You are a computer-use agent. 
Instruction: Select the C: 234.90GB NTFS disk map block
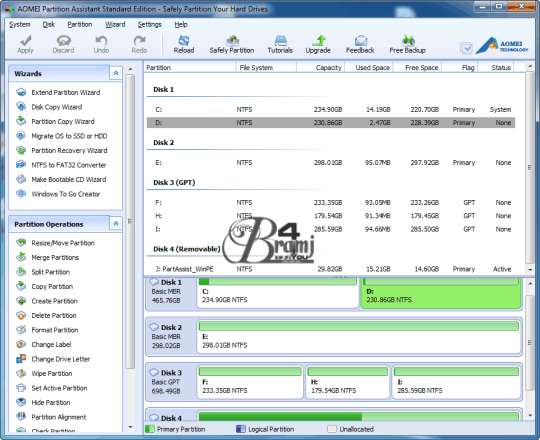click(278, 293)
